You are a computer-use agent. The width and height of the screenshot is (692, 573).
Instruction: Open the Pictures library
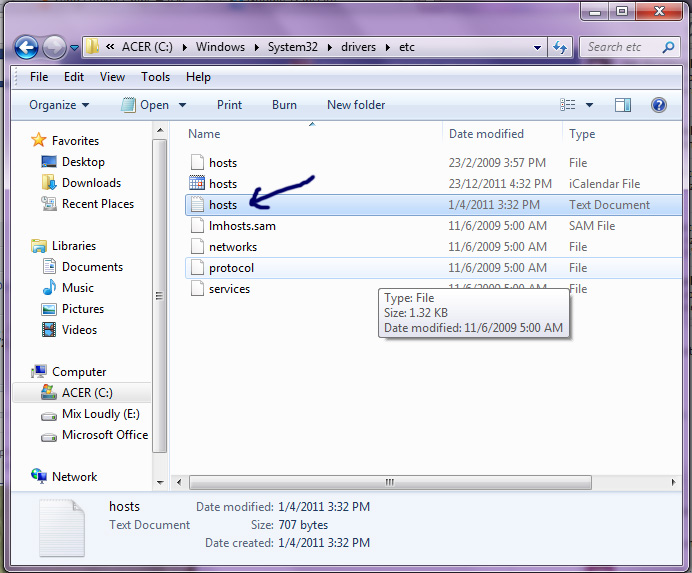(x=83, y=309)
